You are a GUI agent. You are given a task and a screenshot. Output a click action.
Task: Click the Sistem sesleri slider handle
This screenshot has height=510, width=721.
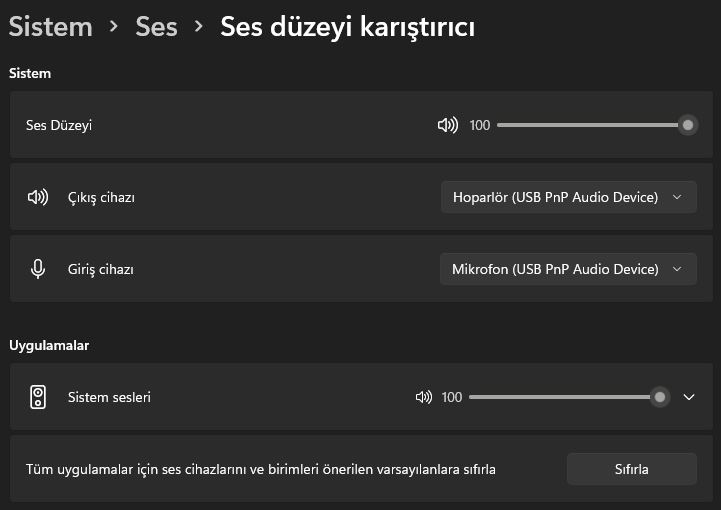point(660,397)
